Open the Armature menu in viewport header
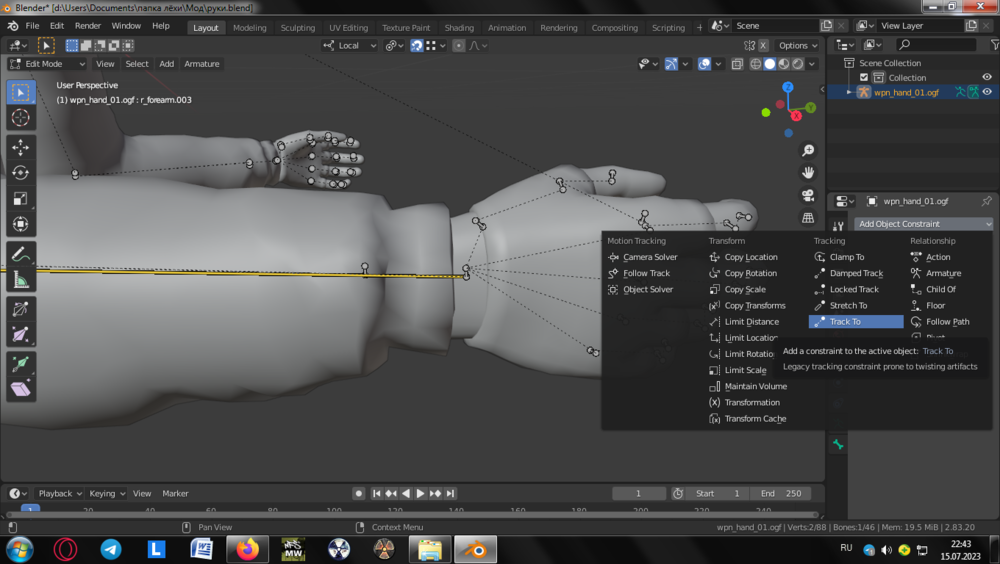This screenshot has width=1000, height=564. point(201,64)
